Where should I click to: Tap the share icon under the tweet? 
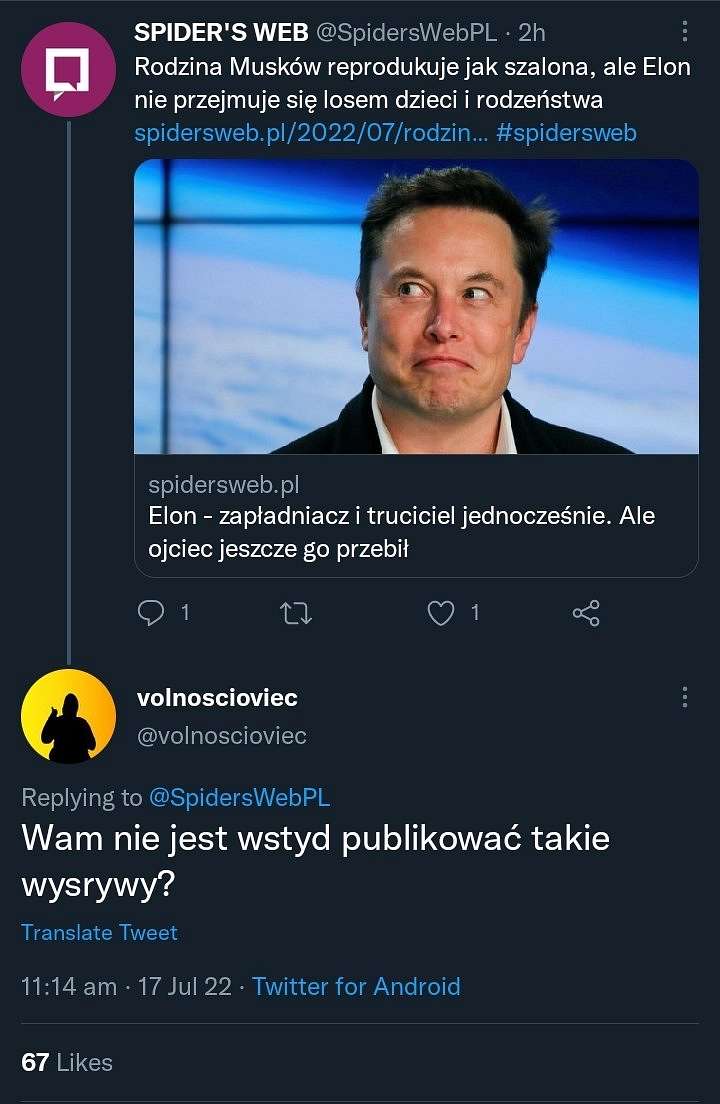586,613
